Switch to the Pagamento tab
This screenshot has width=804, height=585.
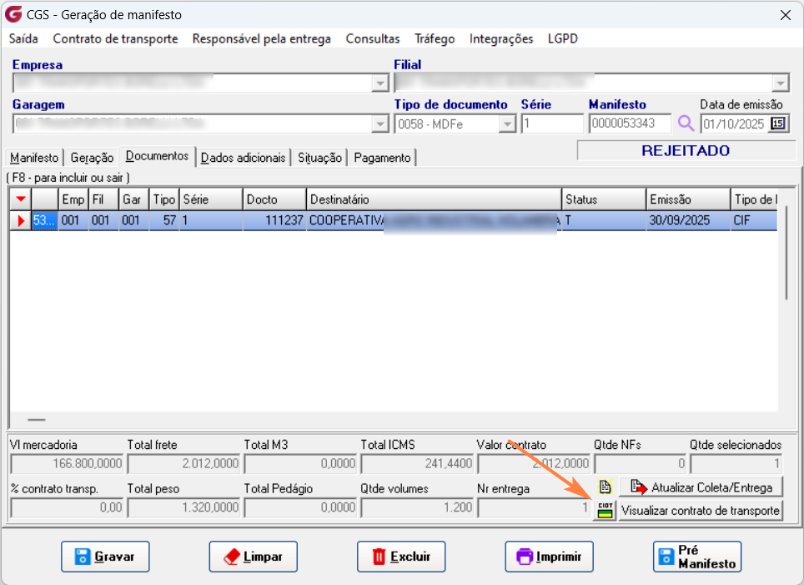[x=382, y=157]
